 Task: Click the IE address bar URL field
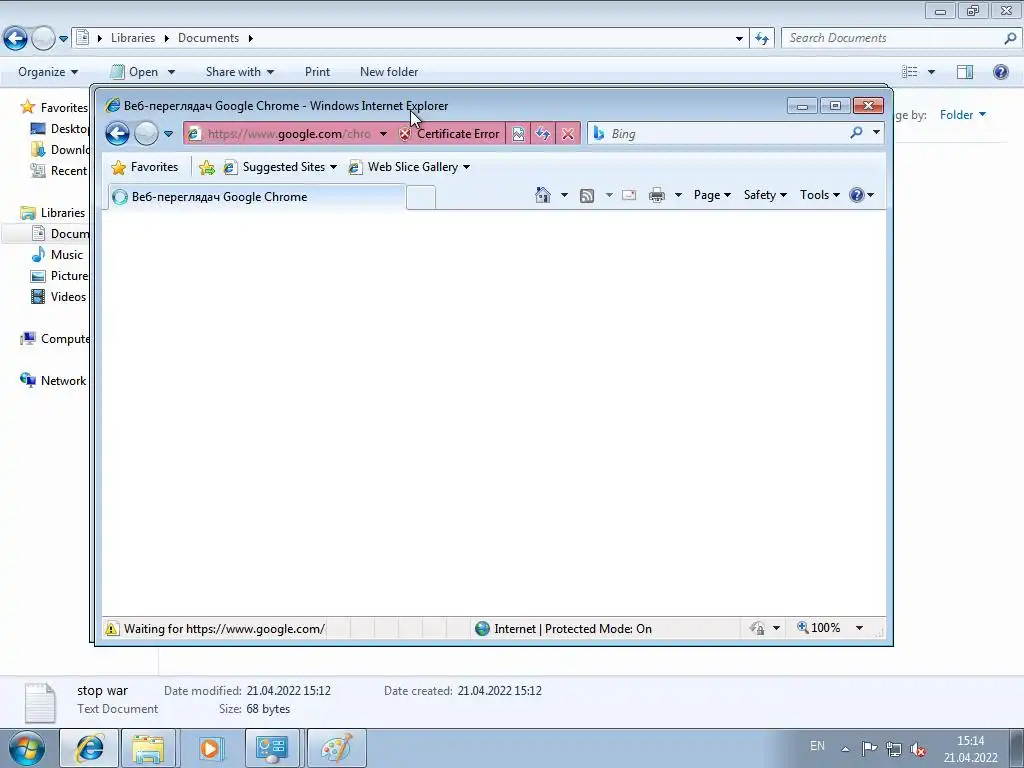(x=289, y=134)
